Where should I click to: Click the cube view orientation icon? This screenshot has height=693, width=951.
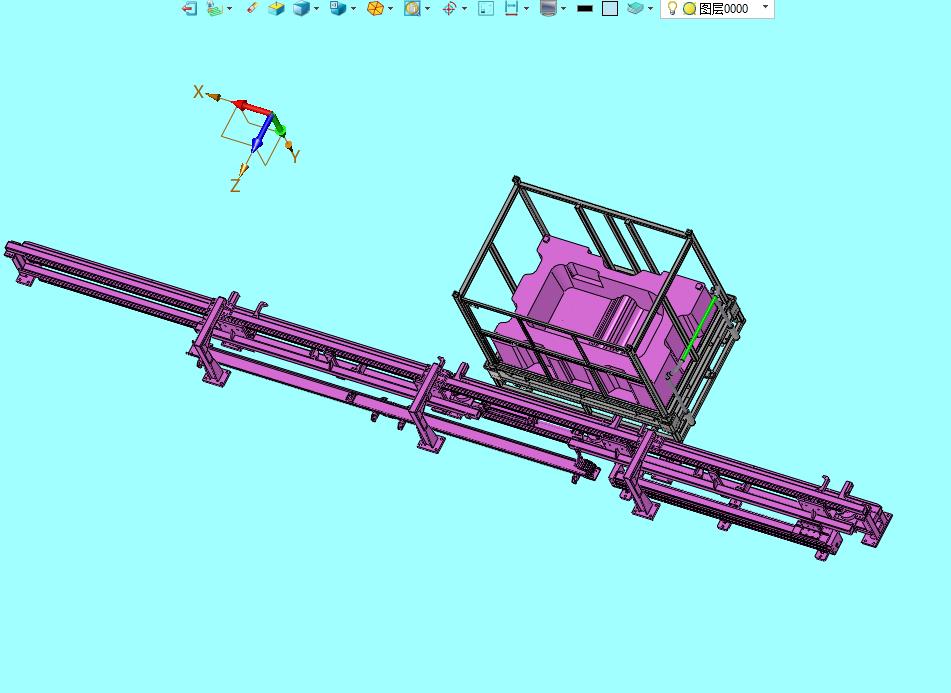tap(338, 8)
